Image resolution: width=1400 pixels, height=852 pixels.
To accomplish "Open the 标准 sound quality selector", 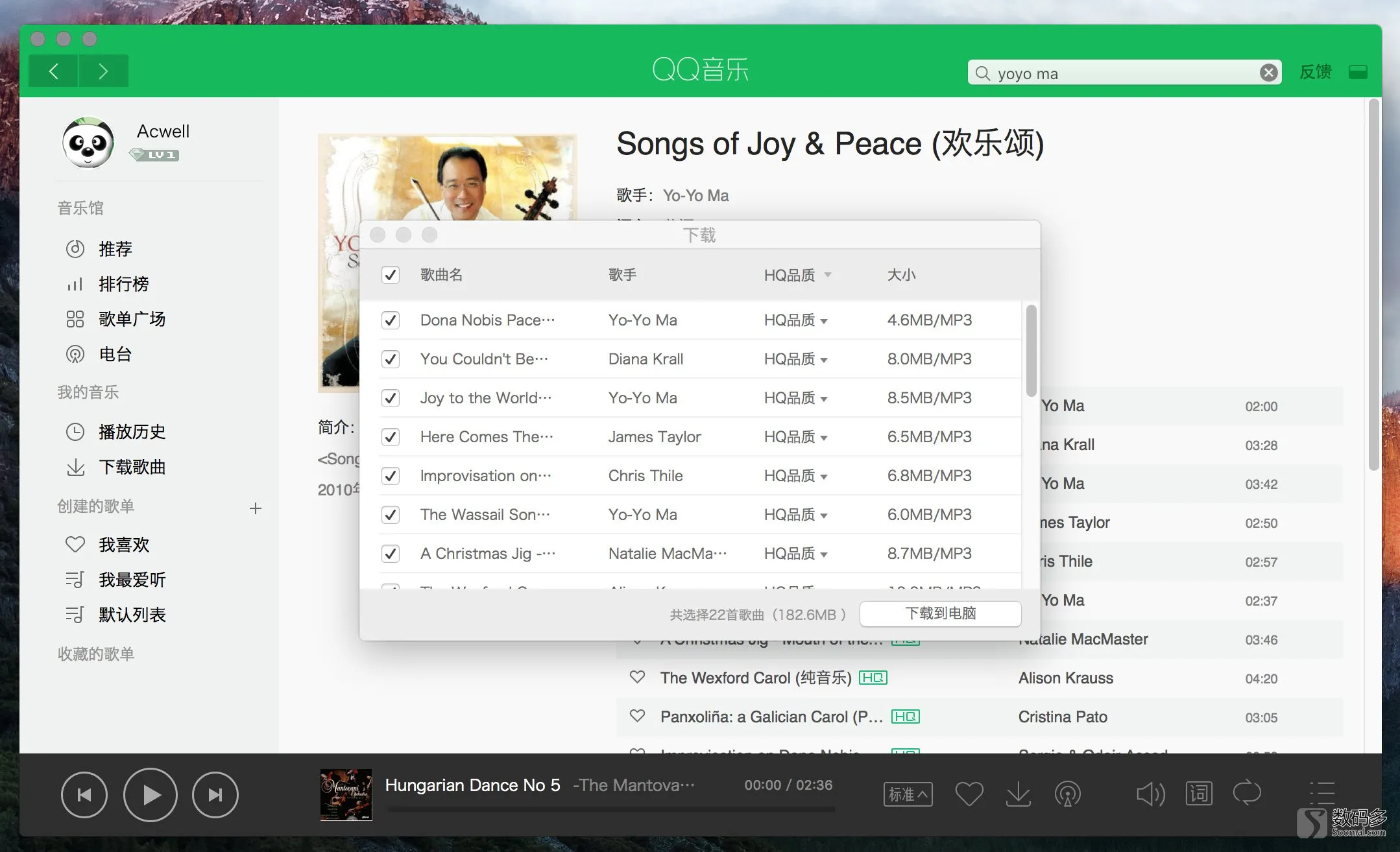I will click(908, 794).
